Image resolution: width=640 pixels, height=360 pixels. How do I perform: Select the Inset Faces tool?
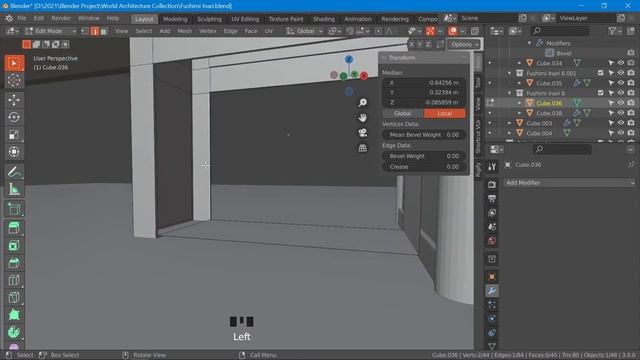[14, 245]
